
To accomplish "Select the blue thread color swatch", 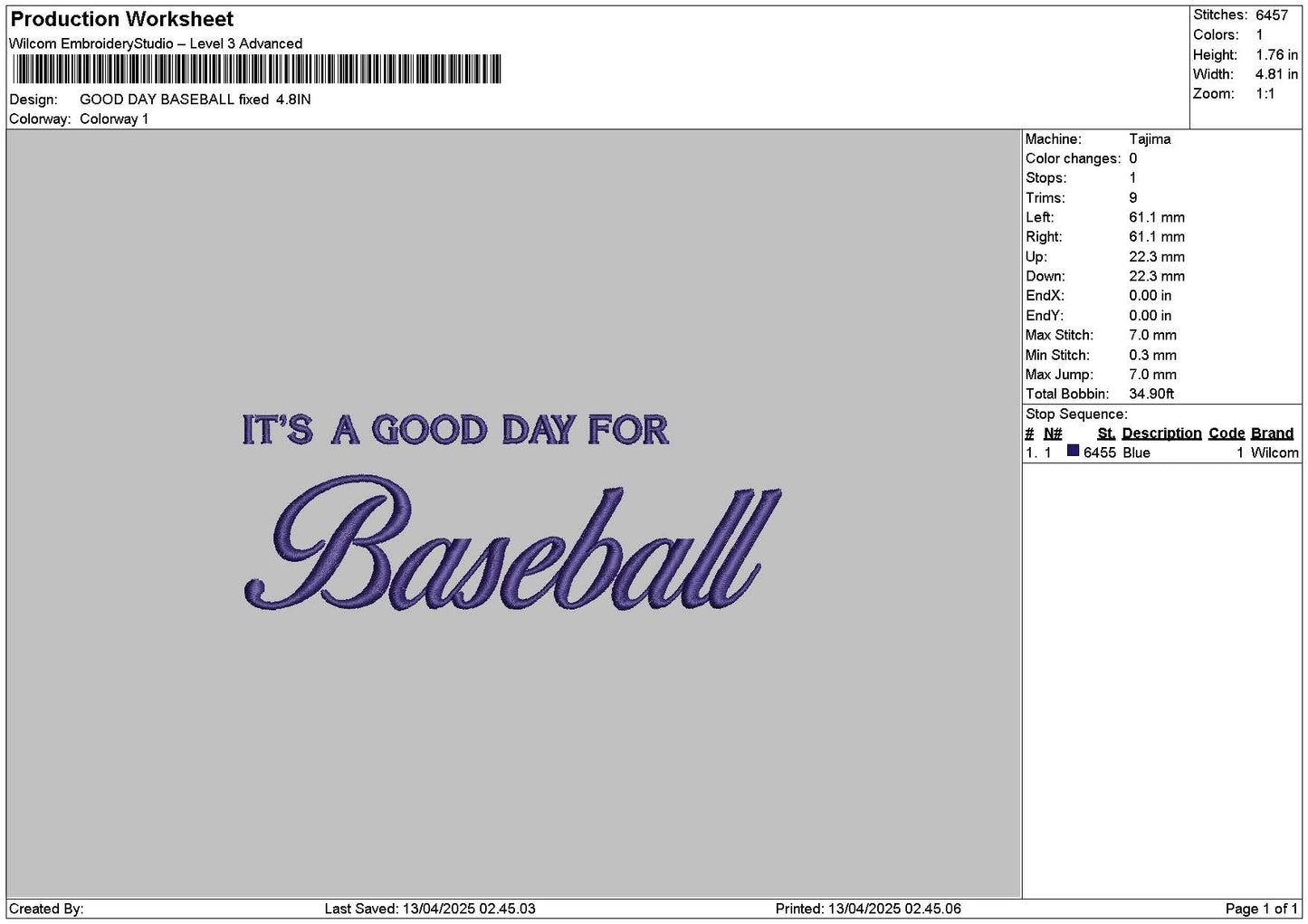I will point(1074,451).
